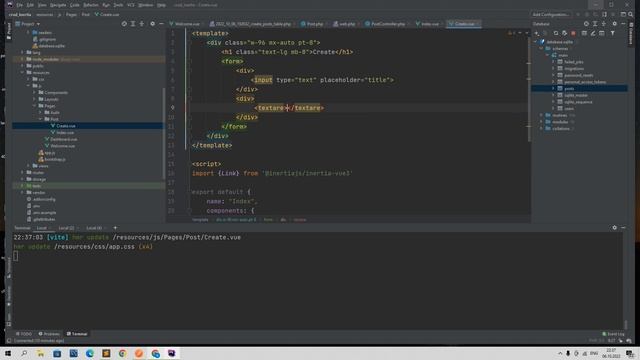Select password_resets table in Database tree

click(578, 75)
